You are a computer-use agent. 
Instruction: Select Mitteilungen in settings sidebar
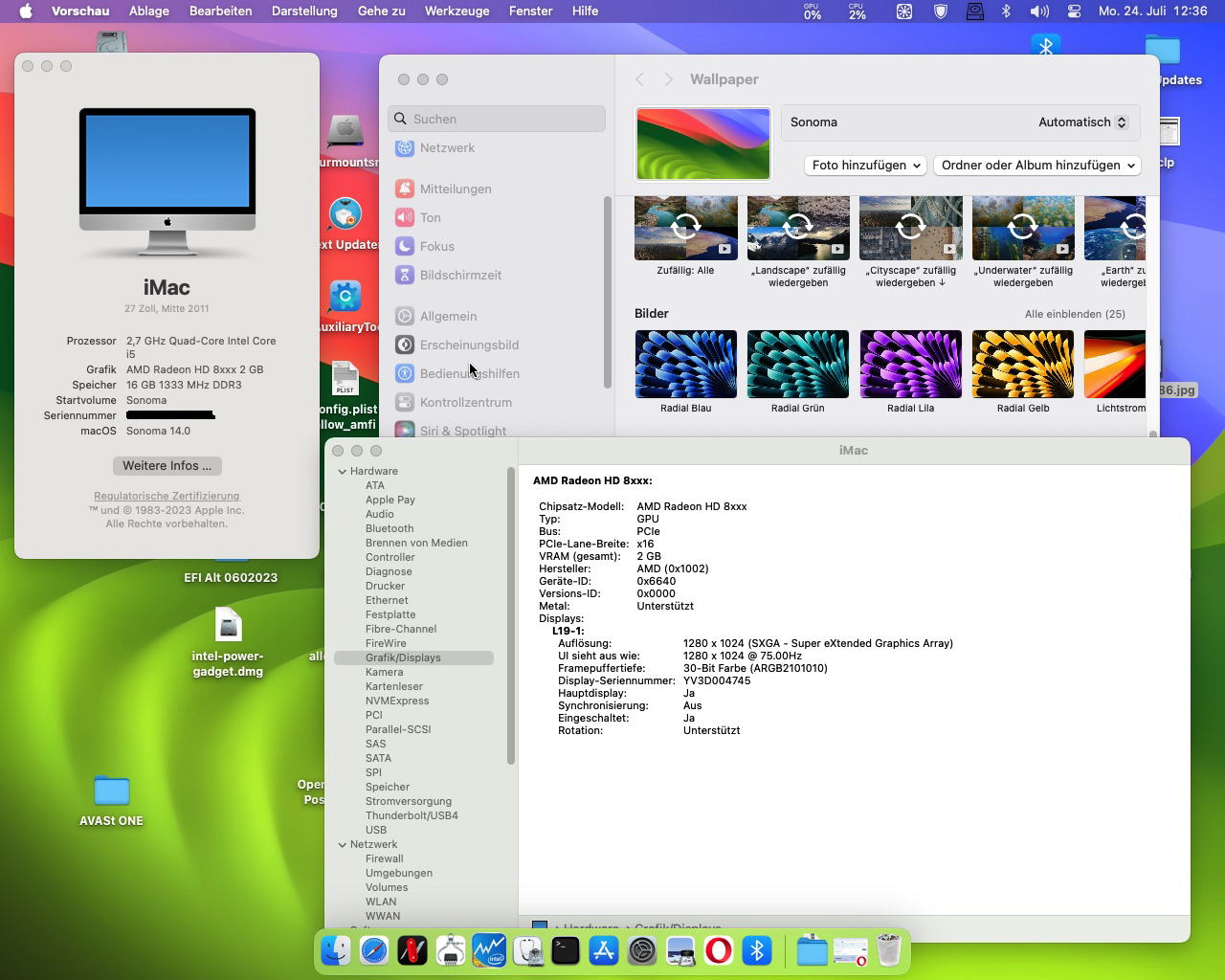[x=456, y=189]
